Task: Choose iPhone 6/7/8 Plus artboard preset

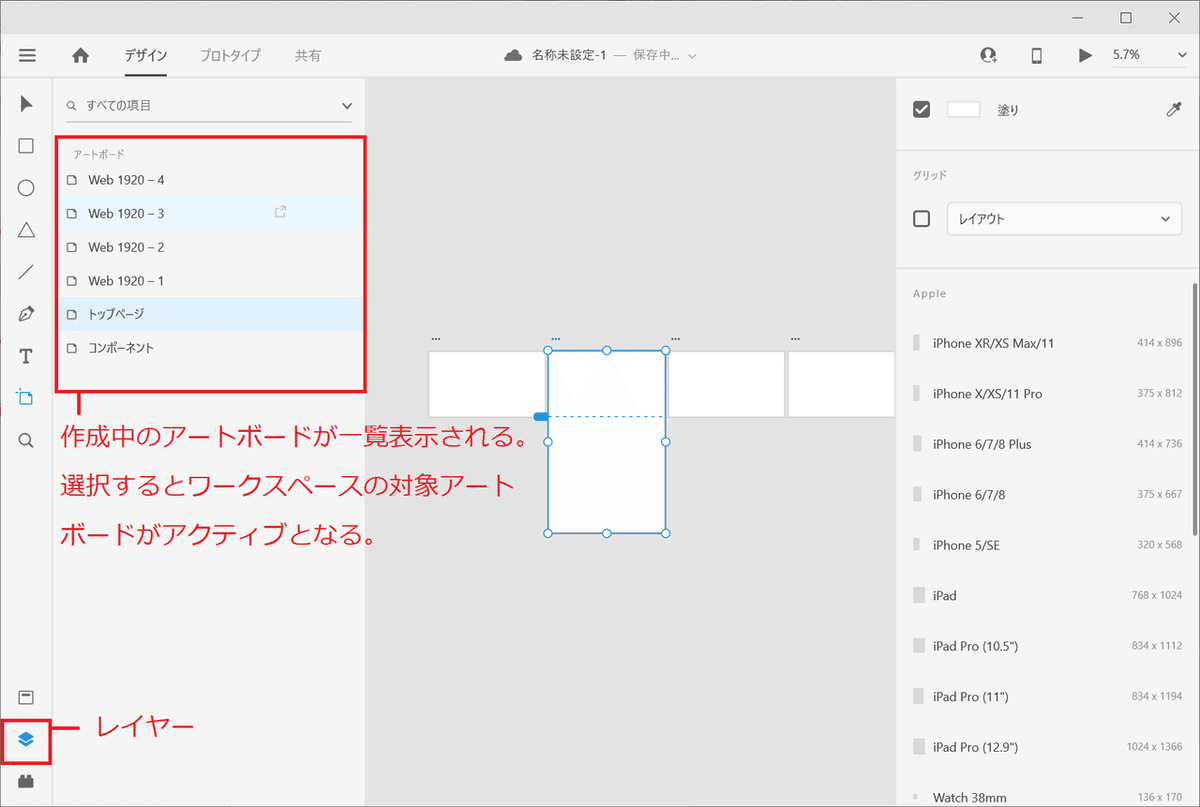Action: click(1047, 444)
